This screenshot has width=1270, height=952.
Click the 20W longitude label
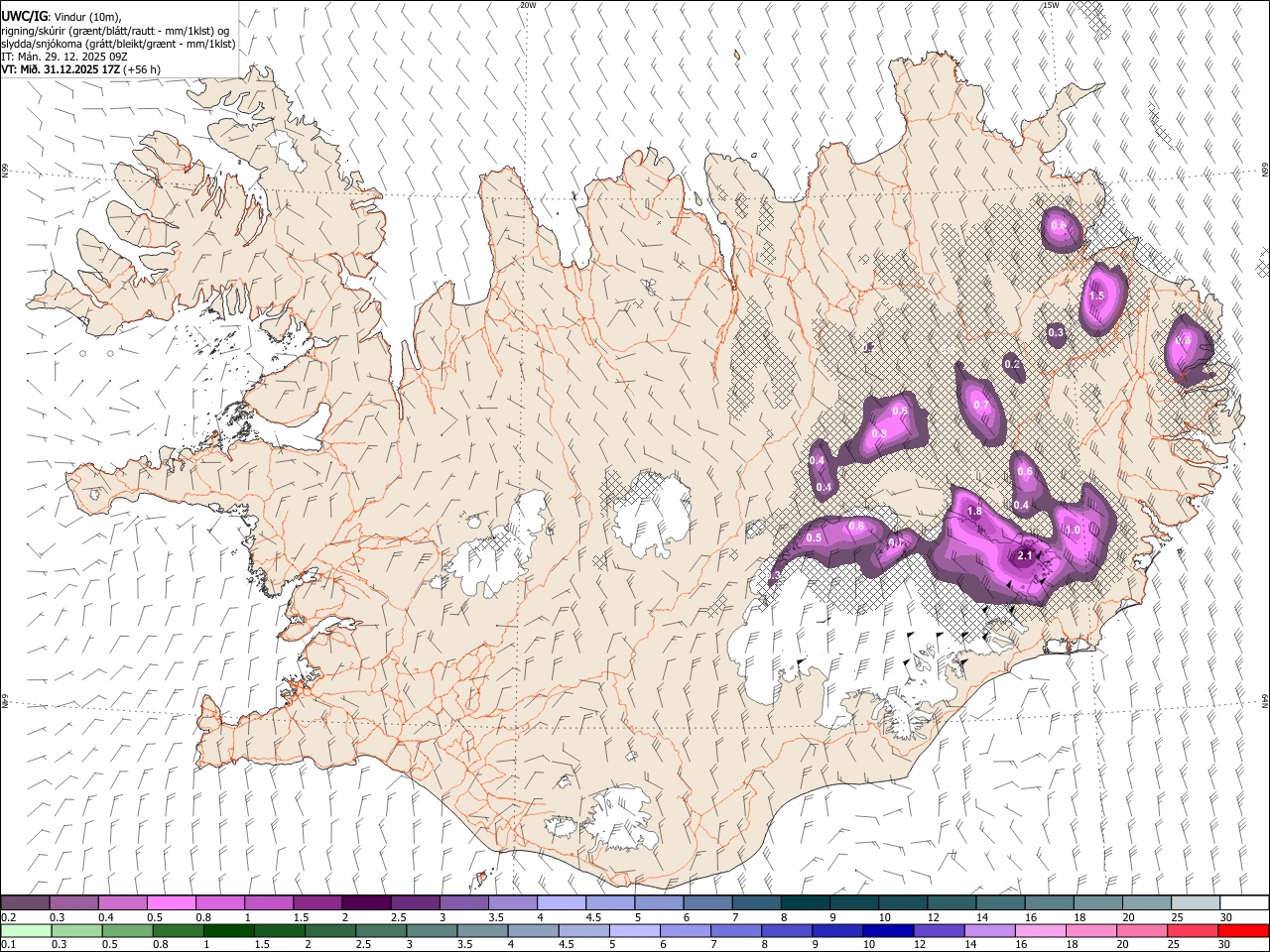pyautogui.click(x=528, y=5)
